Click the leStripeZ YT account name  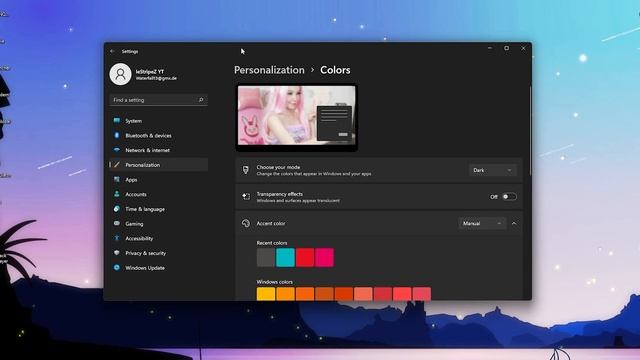[x=150, y=71]
